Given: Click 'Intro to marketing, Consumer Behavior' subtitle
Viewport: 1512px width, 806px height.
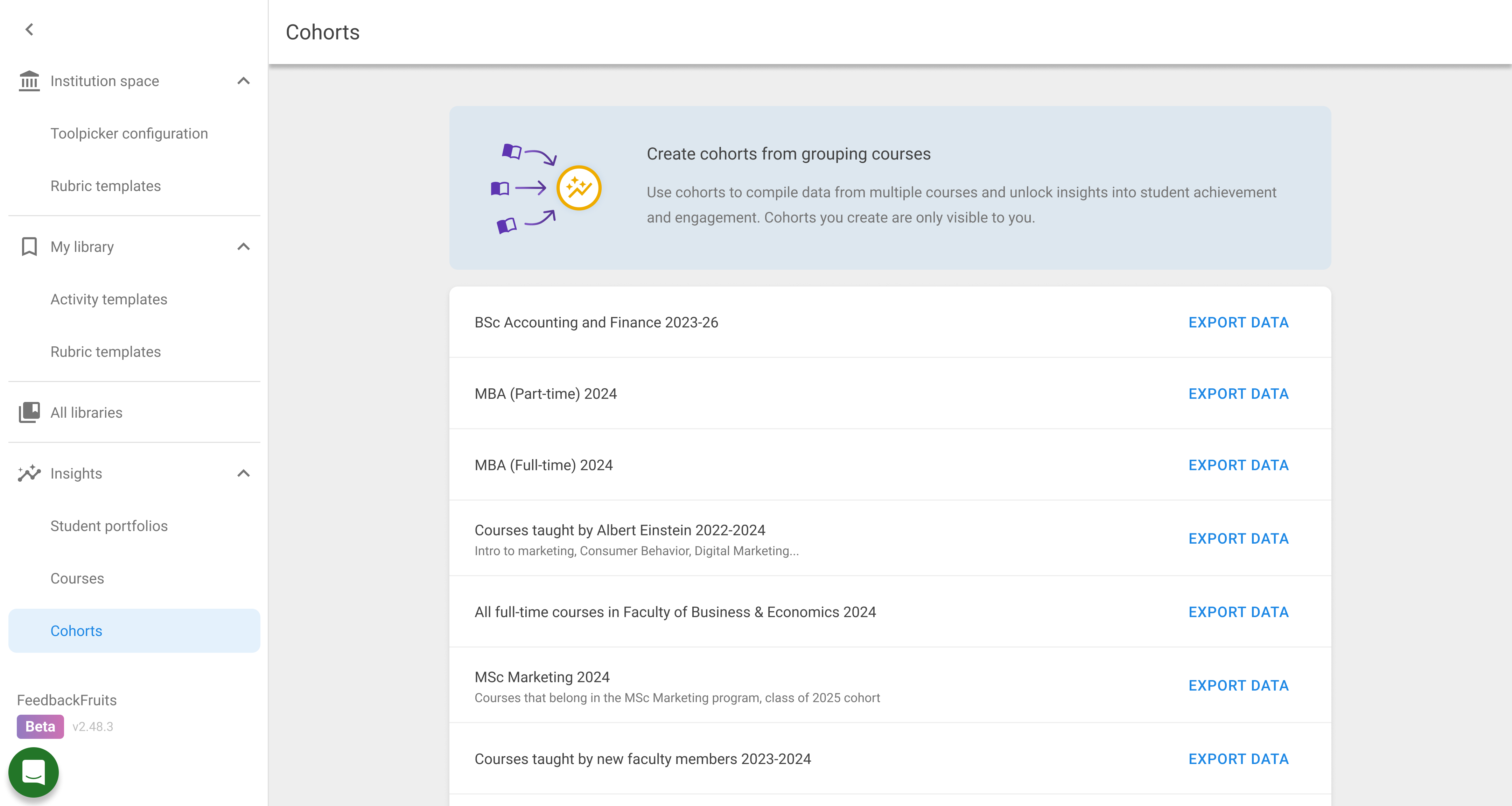Looking at the screenshot, I should (x=636, y=551).
